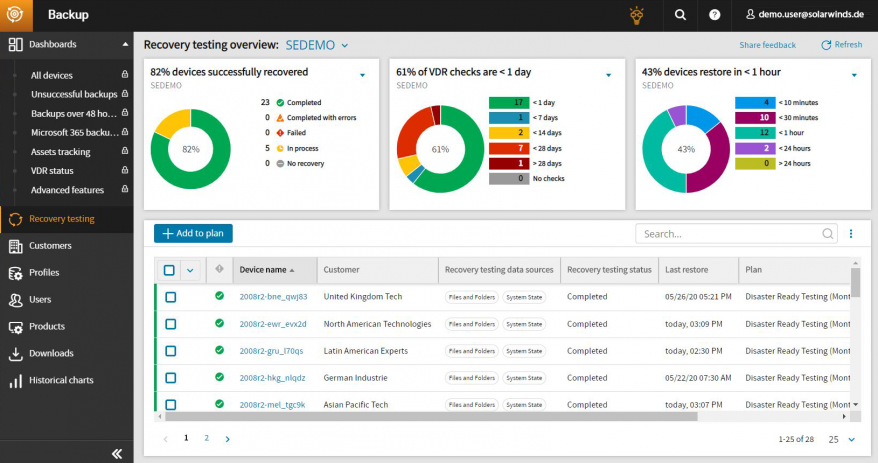Open device link 2008r2-ewr_evx2d
The height and width of the screenshot is (463, 878).
pyautogui.click(x=273, y=324)
